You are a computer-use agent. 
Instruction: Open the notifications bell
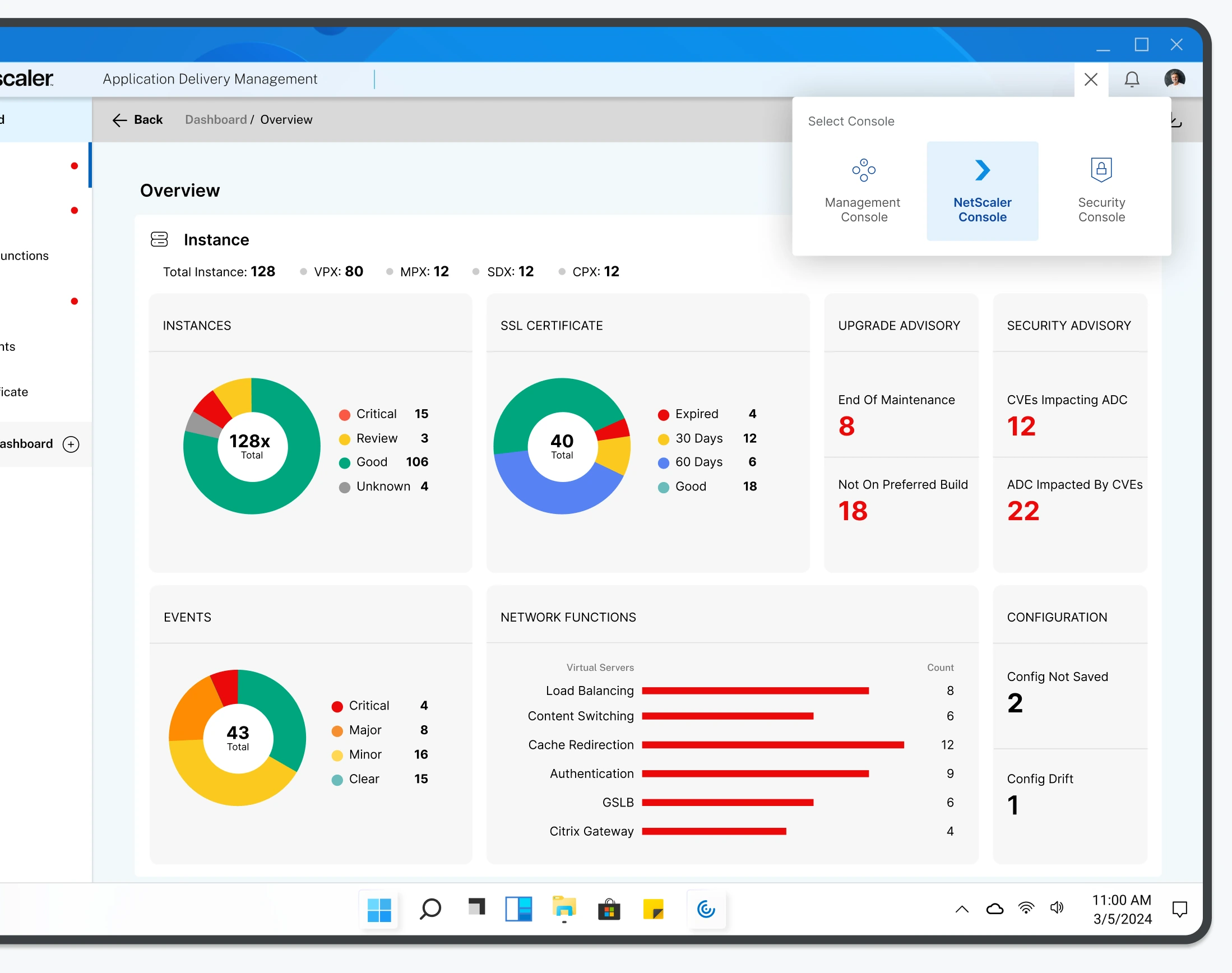pyautogui.click(x=1132, y=79)
